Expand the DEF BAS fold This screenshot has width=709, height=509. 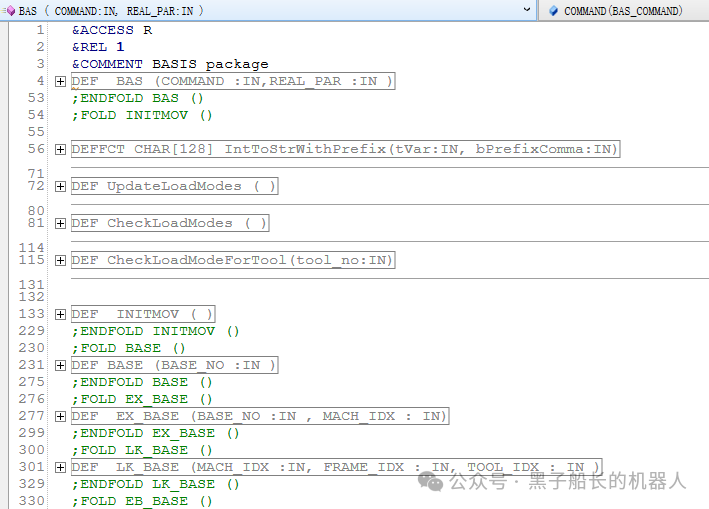[61, 81]
